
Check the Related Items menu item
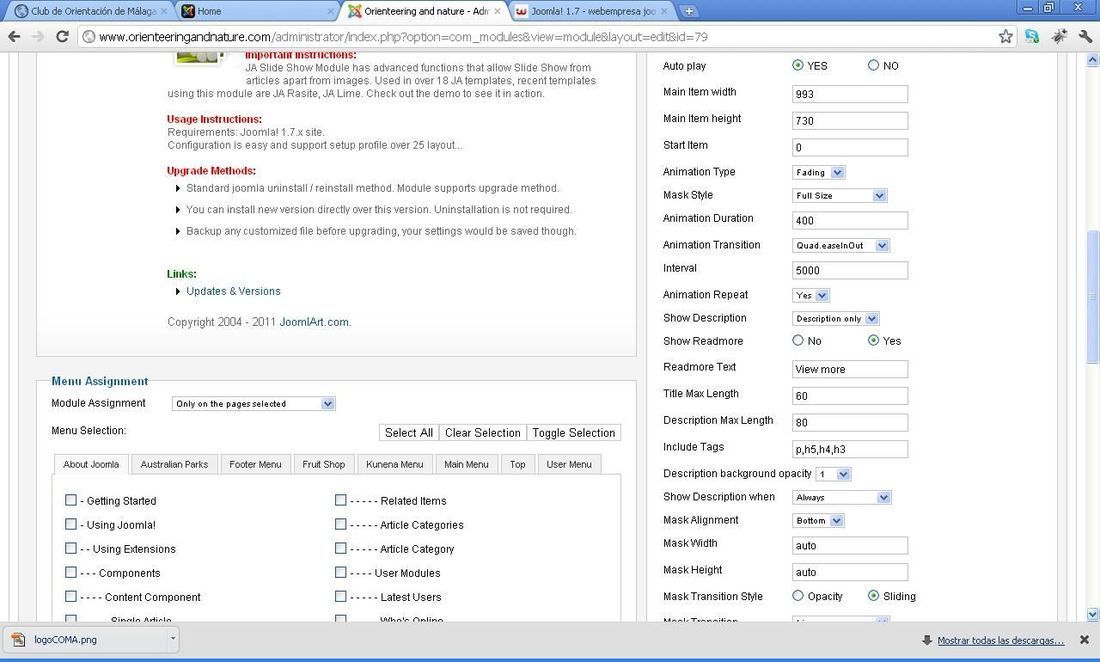tap(341, 500)
